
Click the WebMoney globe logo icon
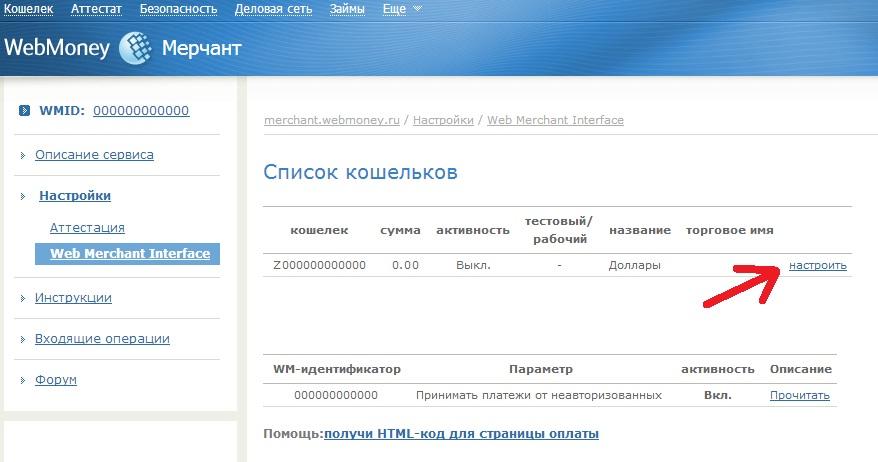[135, 48]
